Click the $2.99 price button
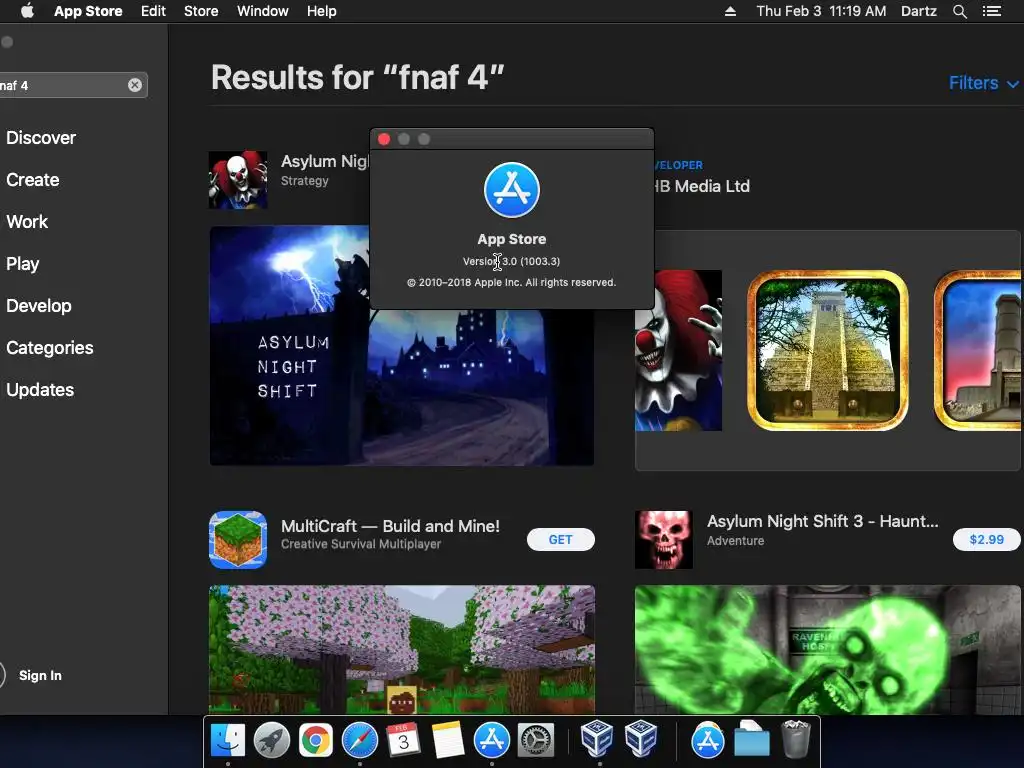This screenshot has height=768, width=1024. [986, 539]
